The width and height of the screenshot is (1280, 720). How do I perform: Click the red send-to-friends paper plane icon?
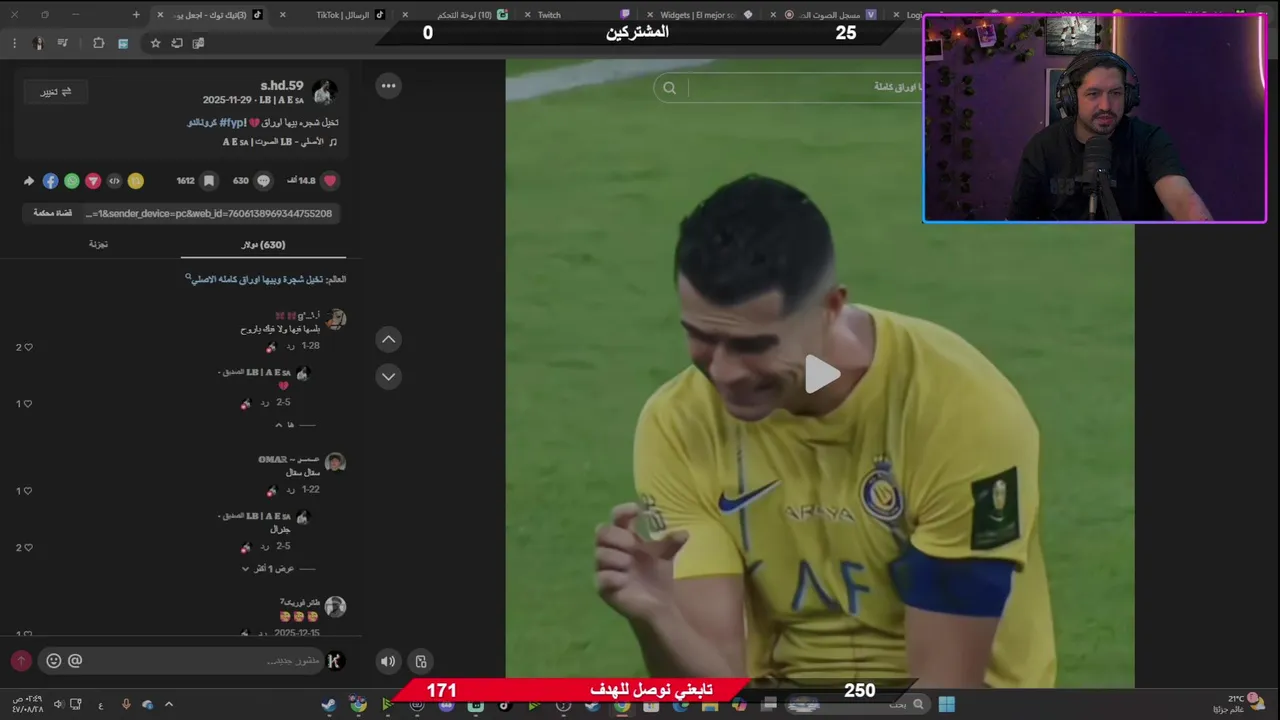click(93, 181)
